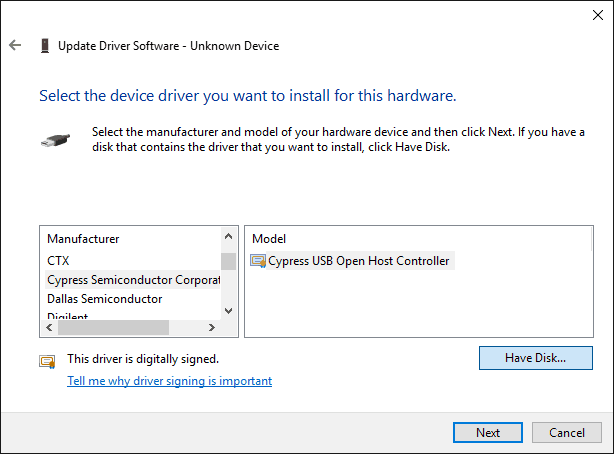This screenshot has height=454, width=614.
Task: Open the Have Disk... dialog
Action: click(x=536, y=358)
